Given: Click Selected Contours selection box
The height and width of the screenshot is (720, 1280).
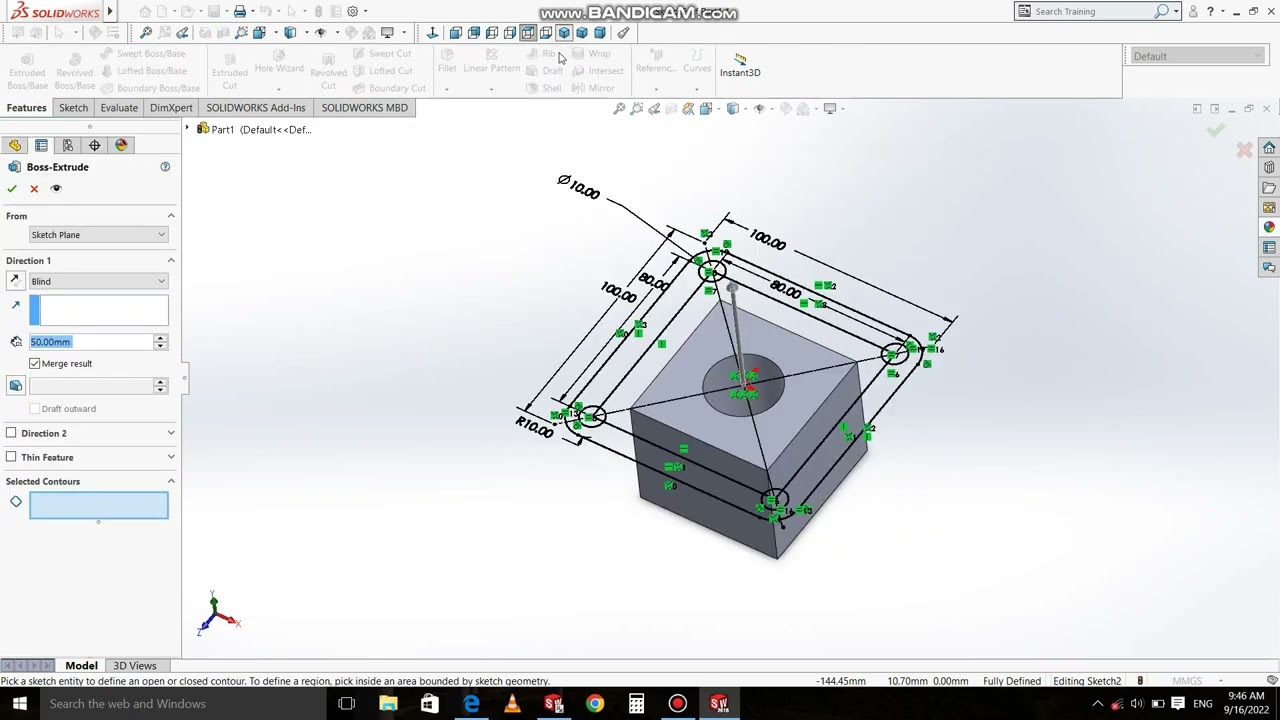Looking at the screenshot, I should 99,506.
